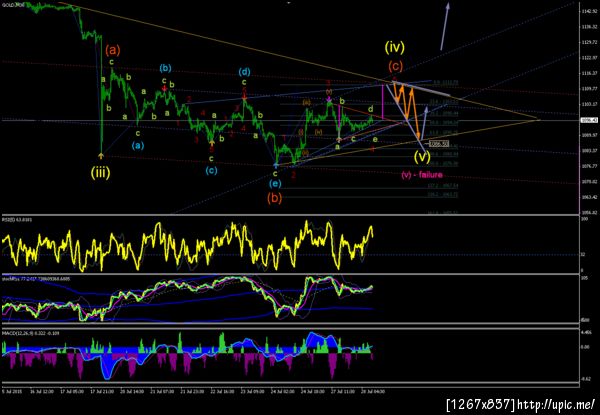
Task: Select the 1103.17 price axis value
Action: point(589,104)
